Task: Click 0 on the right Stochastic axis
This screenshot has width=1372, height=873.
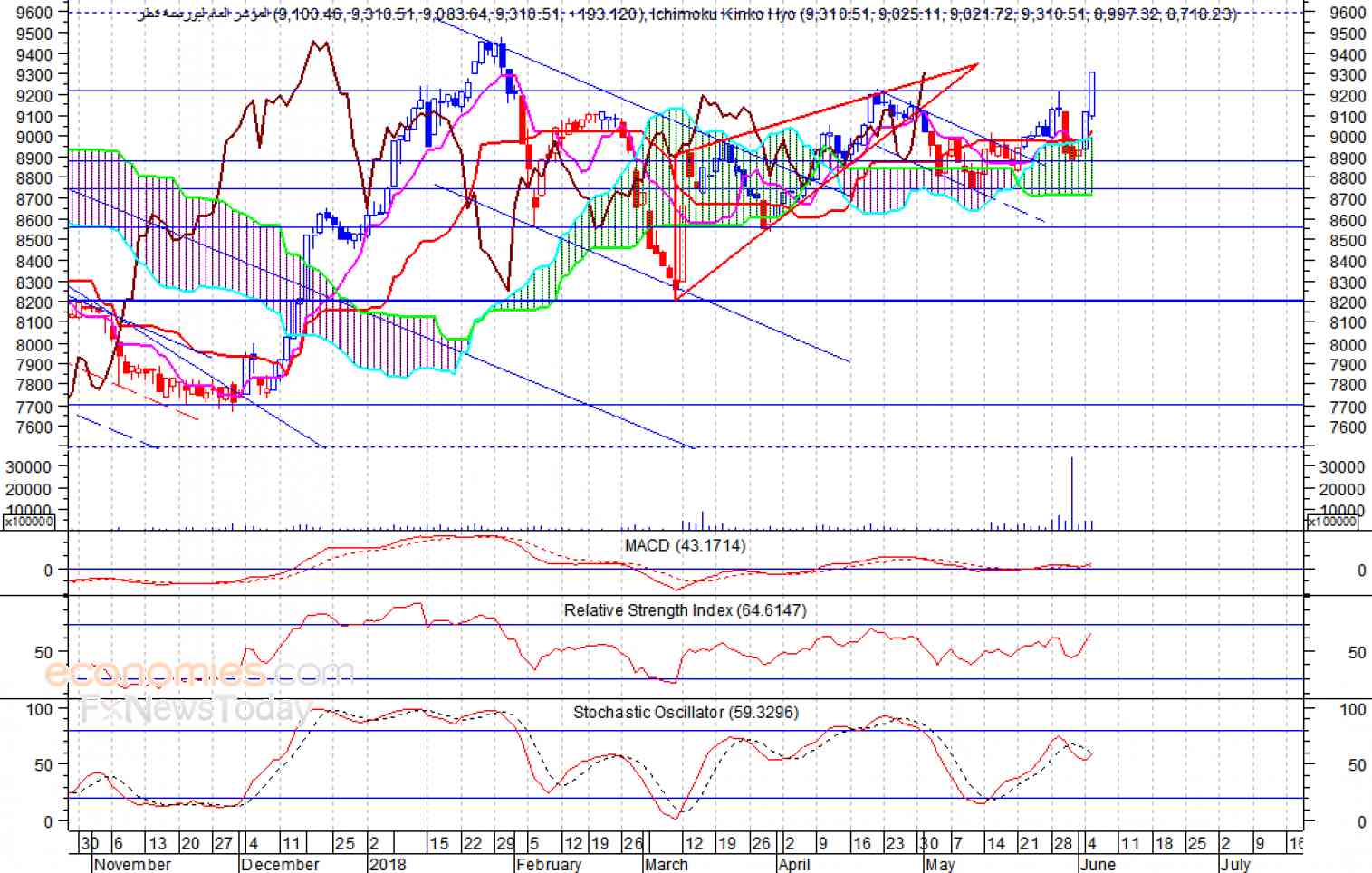Action: pyautogui.click(x=1361, y=822)
